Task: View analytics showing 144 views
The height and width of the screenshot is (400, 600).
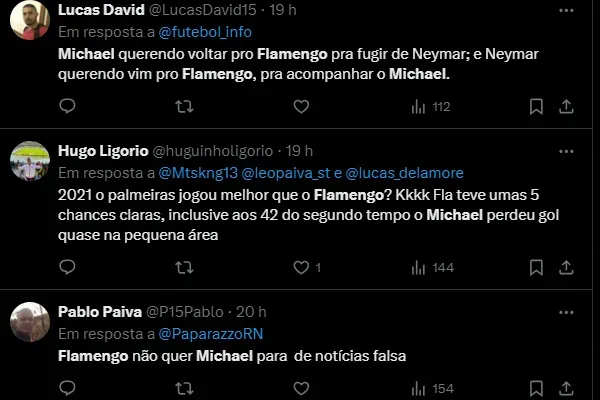Action: click(432, 268)
